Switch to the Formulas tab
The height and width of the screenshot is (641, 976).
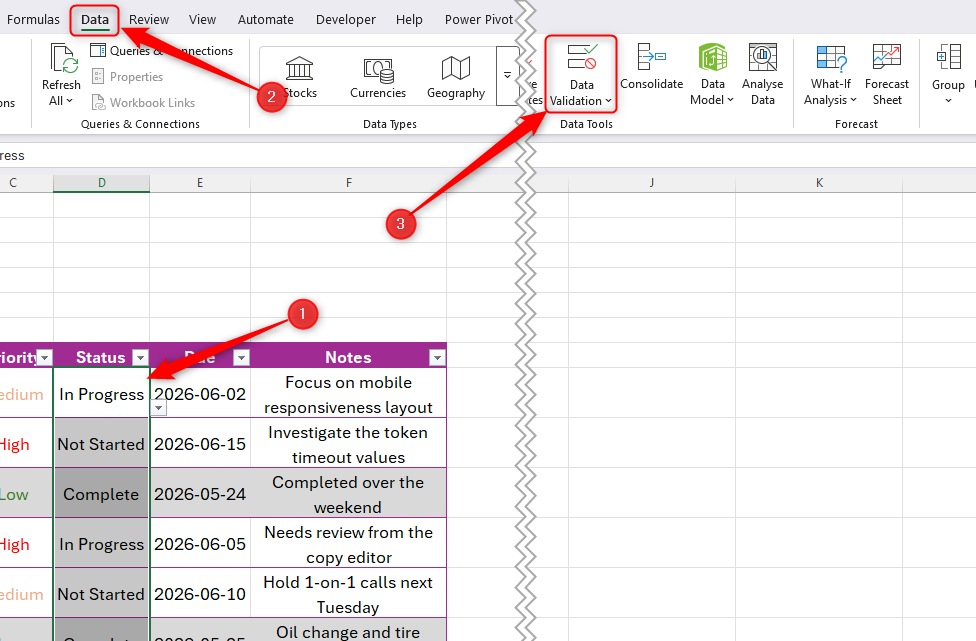point(33,19)
